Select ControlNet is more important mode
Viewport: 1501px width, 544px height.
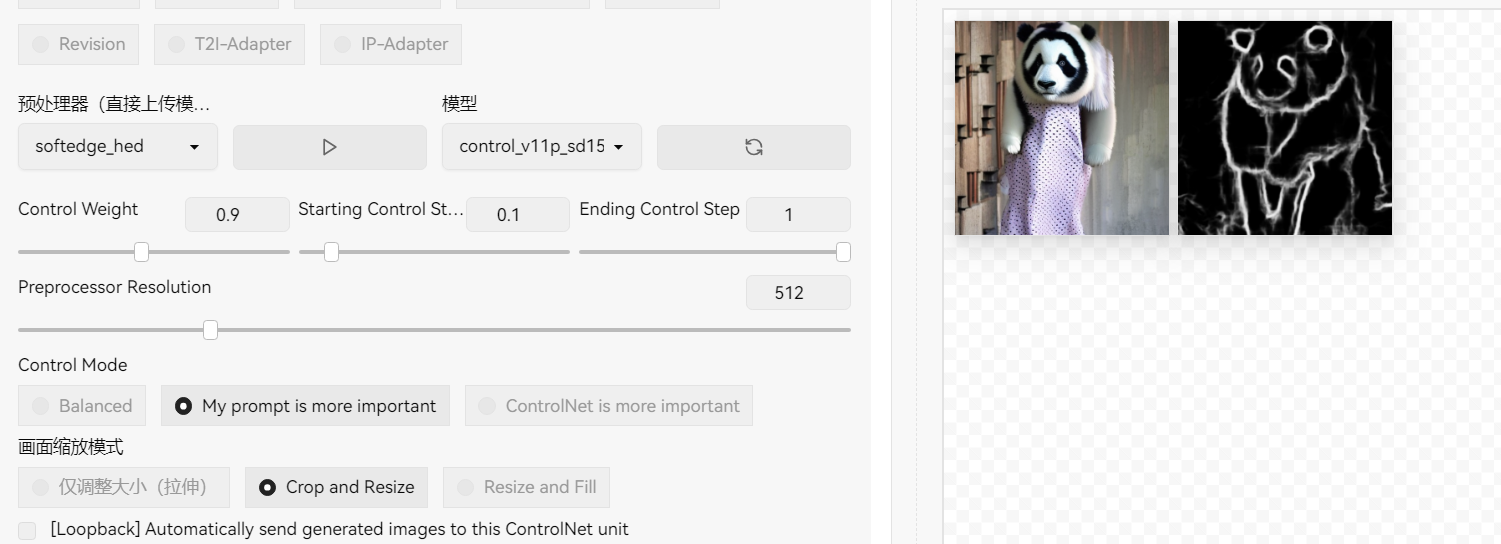pos(487,406)
